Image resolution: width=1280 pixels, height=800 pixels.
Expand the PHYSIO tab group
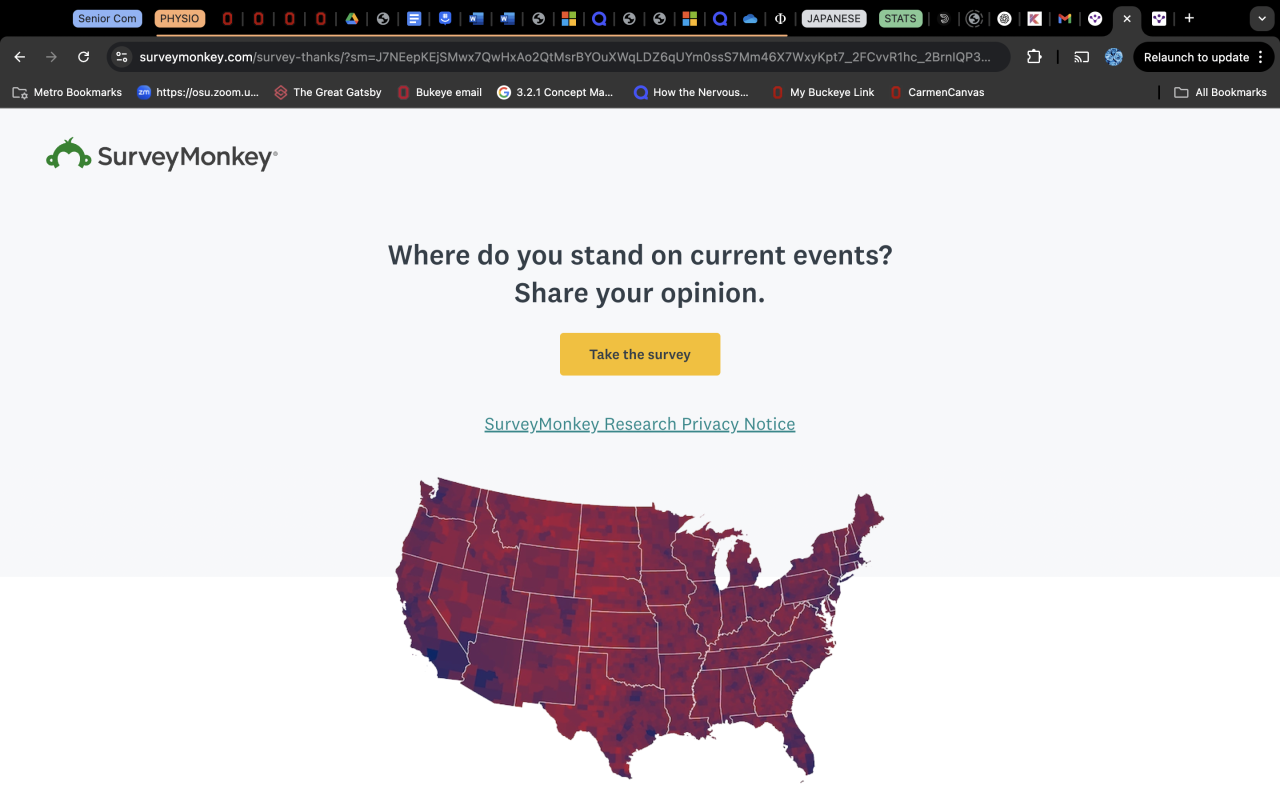click(x=180, y=18)
